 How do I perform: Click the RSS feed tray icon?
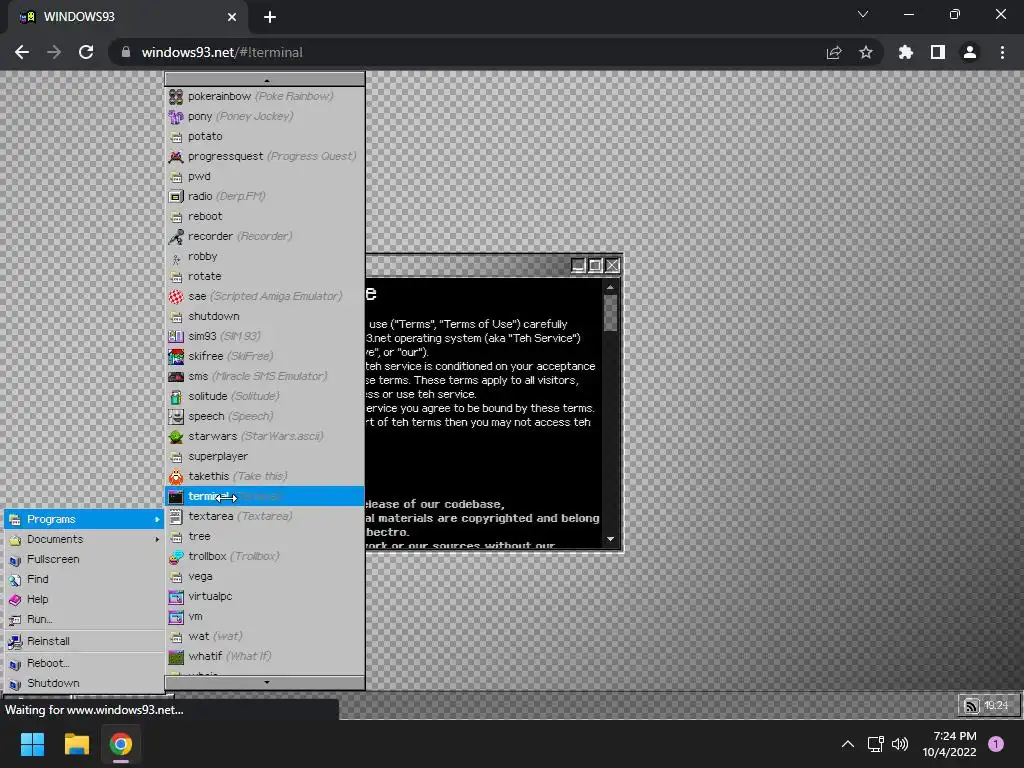972,705
